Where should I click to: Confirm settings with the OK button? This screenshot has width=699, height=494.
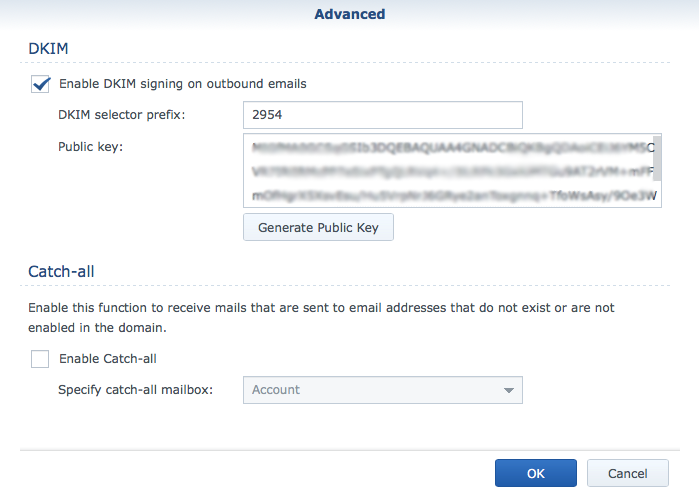[535, 473]
